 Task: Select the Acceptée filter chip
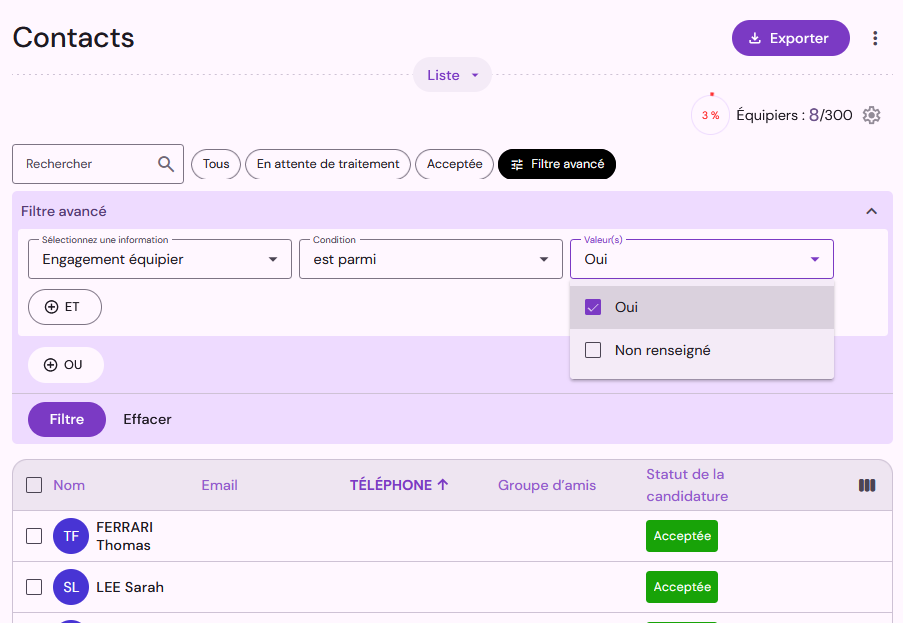point(454,164)
